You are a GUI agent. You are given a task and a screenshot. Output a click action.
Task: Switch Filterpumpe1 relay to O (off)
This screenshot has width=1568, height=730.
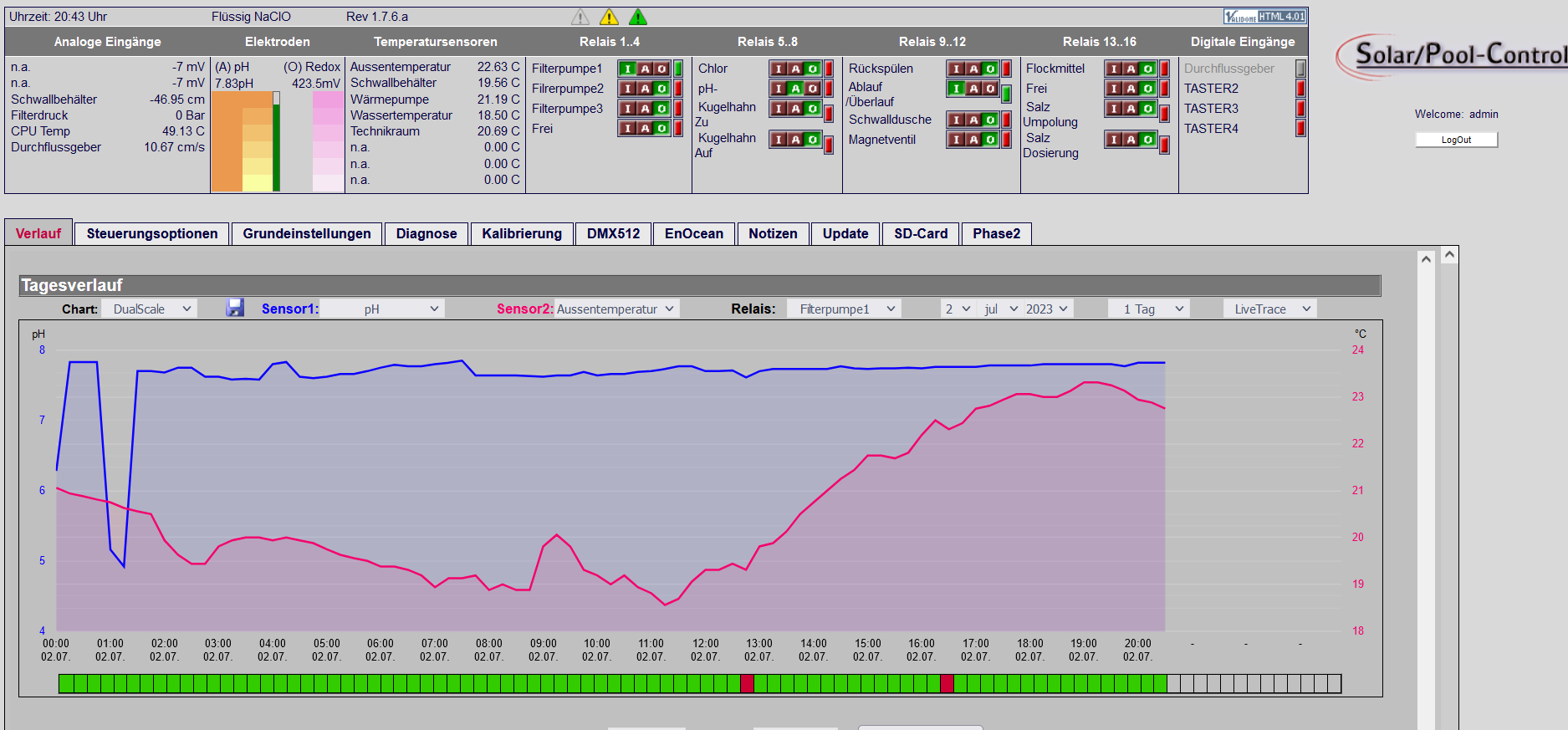pyautogui.click(x=661, y=69)
